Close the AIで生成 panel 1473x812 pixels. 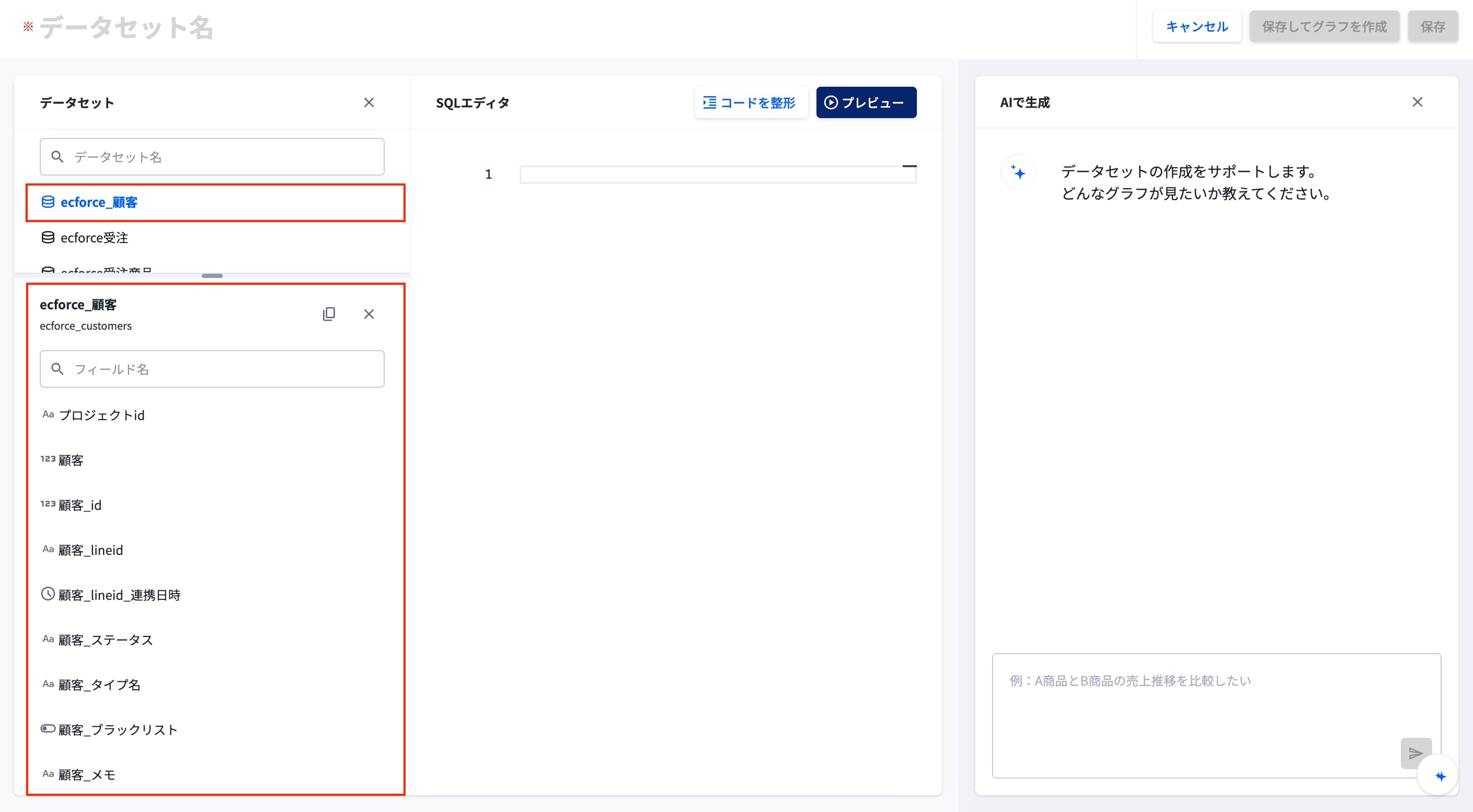click(1417, 102)
